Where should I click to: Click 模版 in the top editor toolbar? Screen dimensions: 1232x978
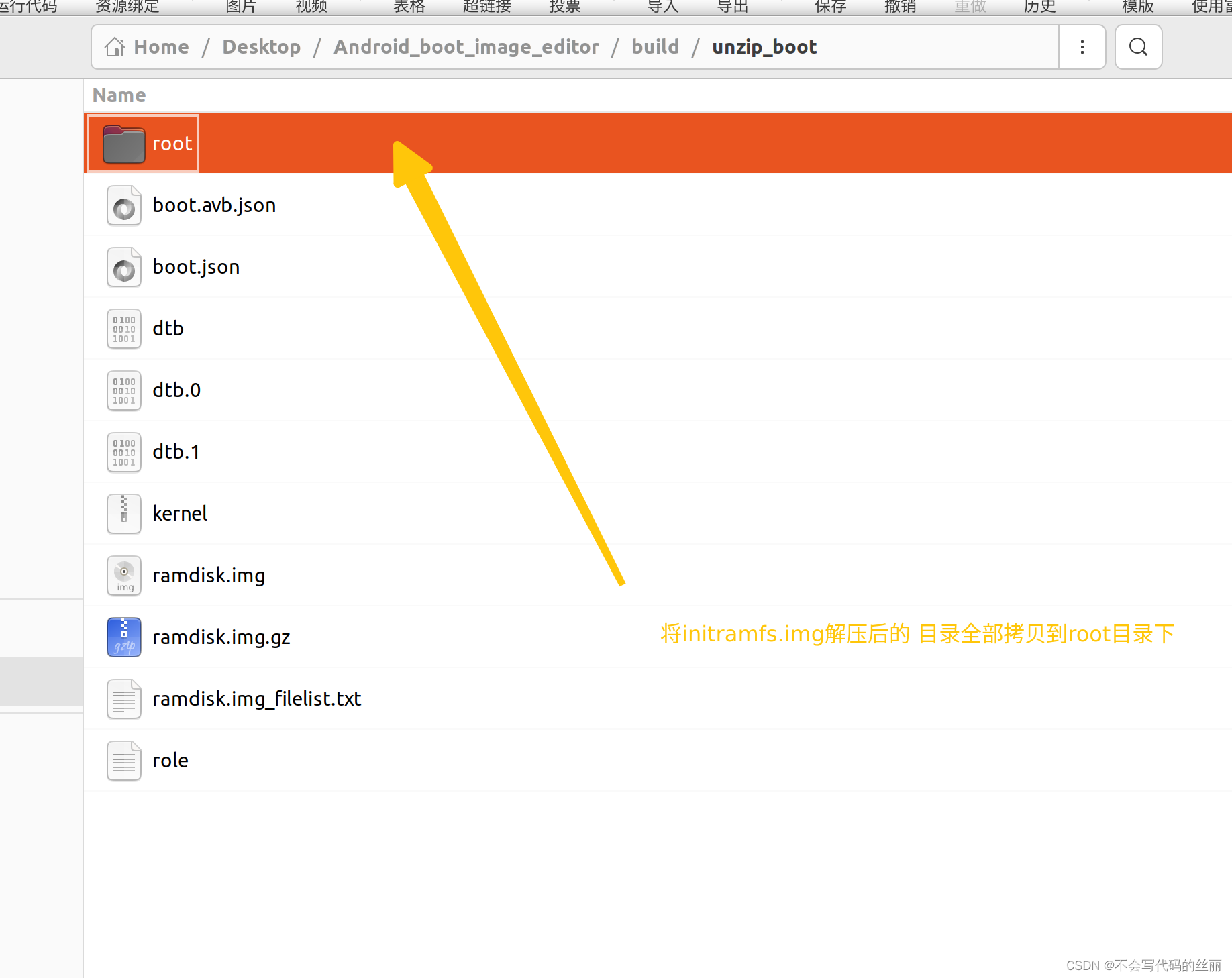(1138, 7)
